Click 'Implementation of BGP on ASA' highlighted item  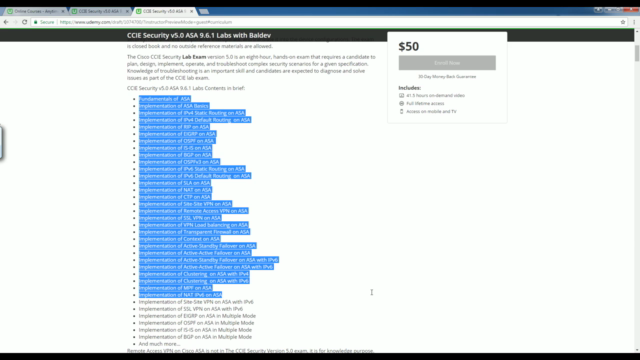click(175, 155)
